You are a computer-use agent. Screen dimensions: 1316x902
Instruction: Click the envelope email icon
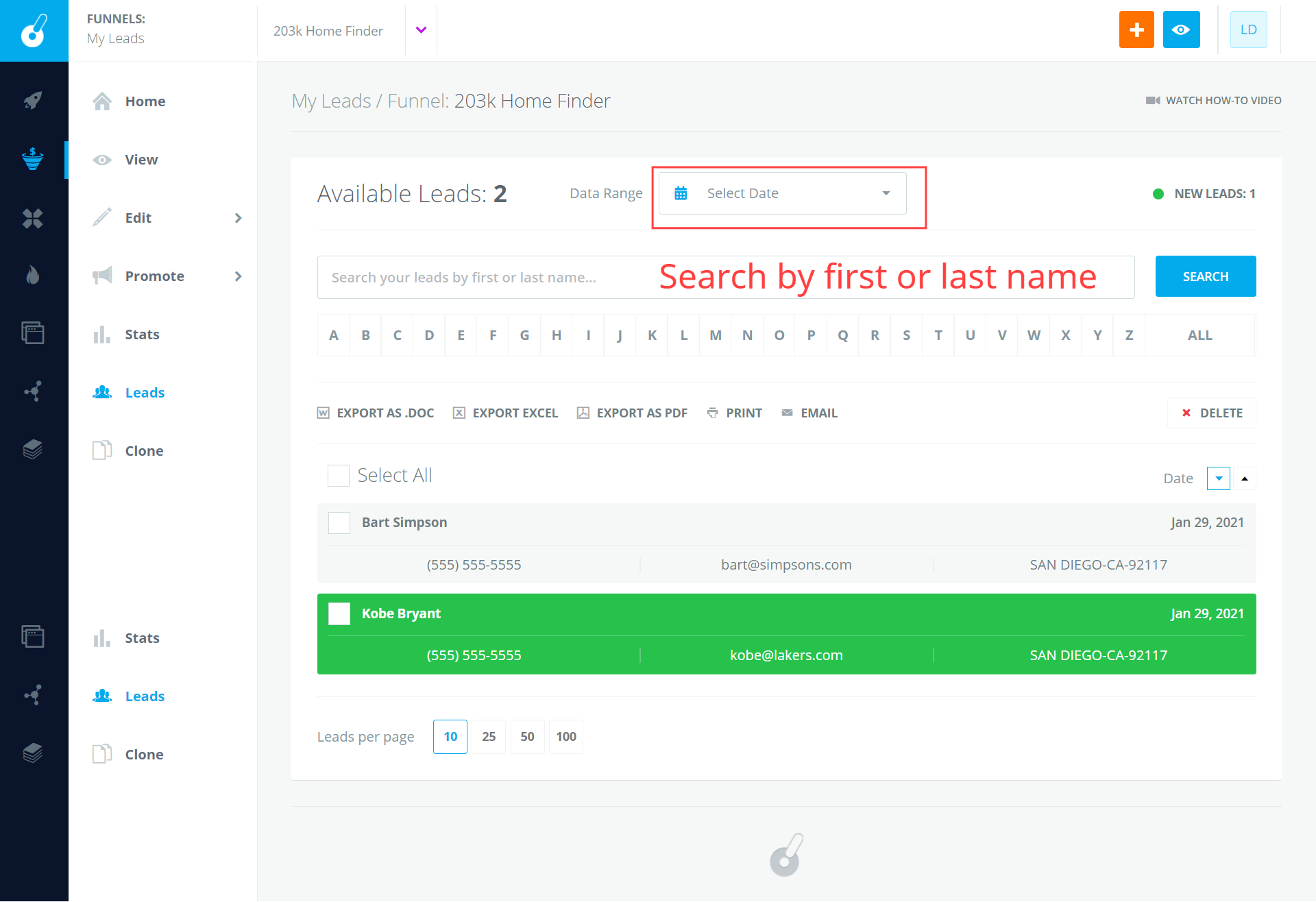click(788, 413)
